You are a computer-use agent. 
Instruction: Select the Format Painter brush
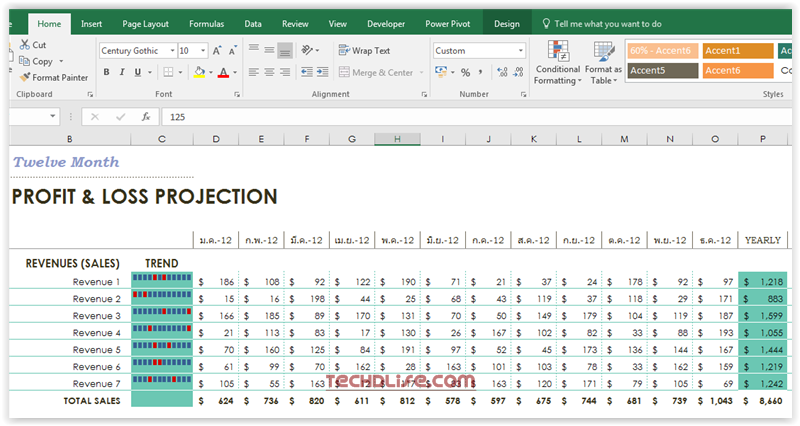24,77
